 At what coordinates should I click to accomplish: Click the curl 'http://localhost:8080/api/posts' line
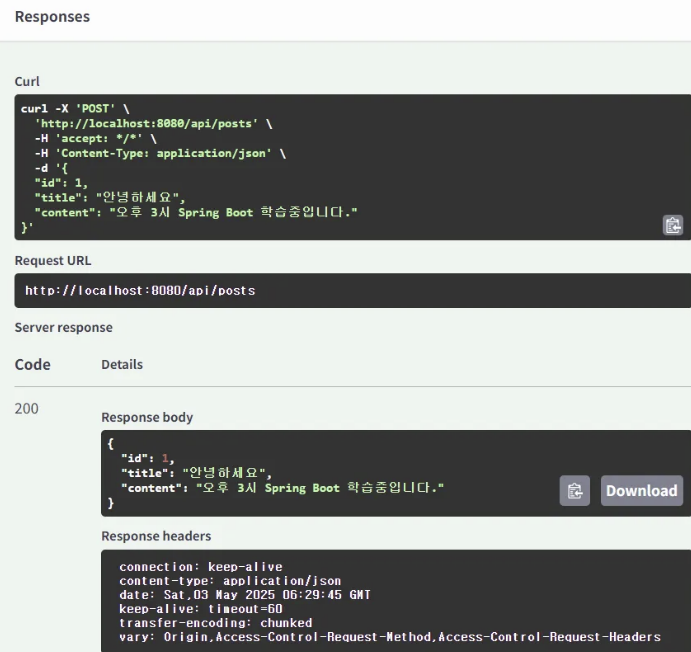pos(153,123)
